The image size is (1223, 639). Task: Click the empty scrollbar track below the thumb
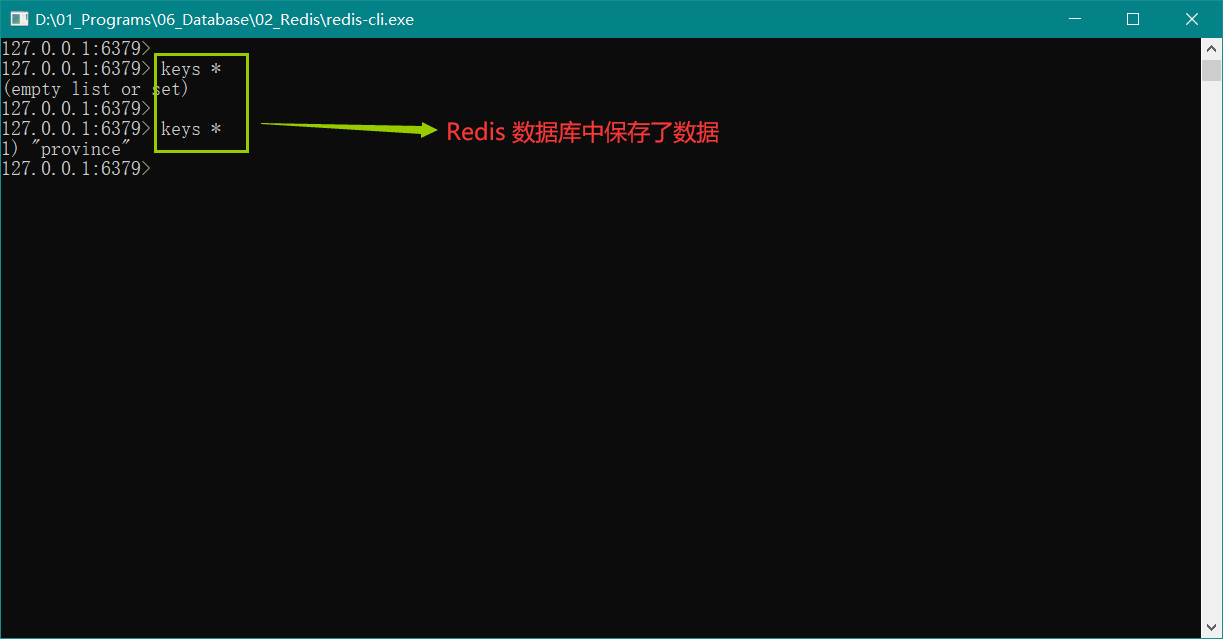1211,350
